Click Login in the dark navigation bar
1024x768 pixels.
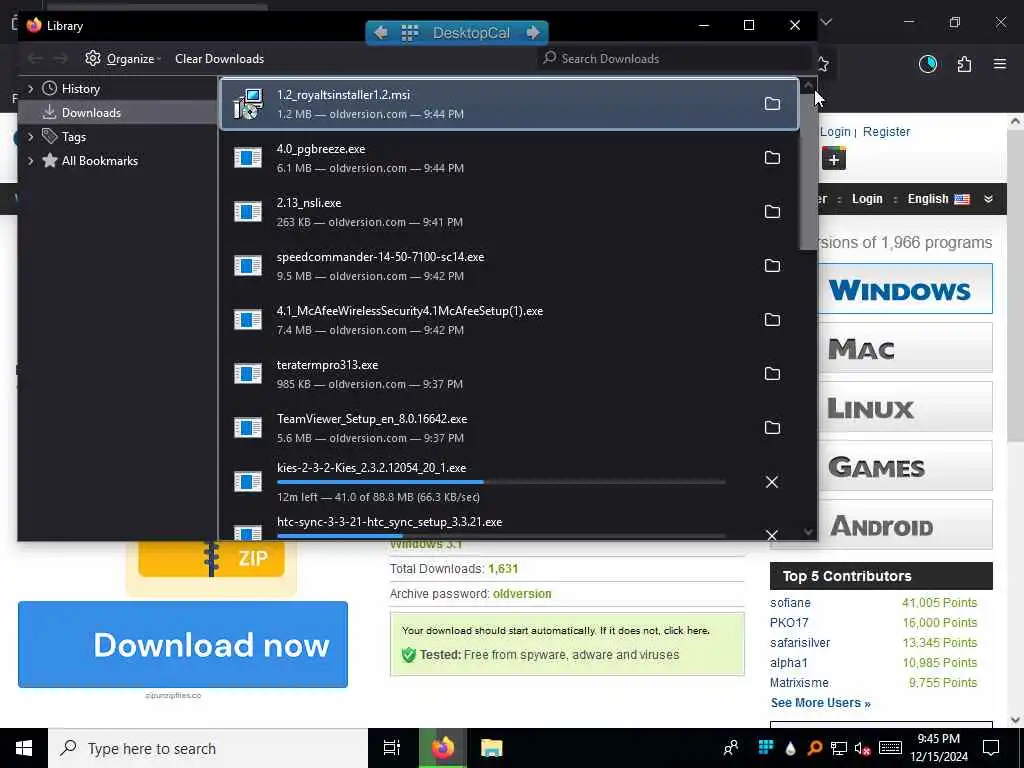pyautogui.click(x=867, y=199)
